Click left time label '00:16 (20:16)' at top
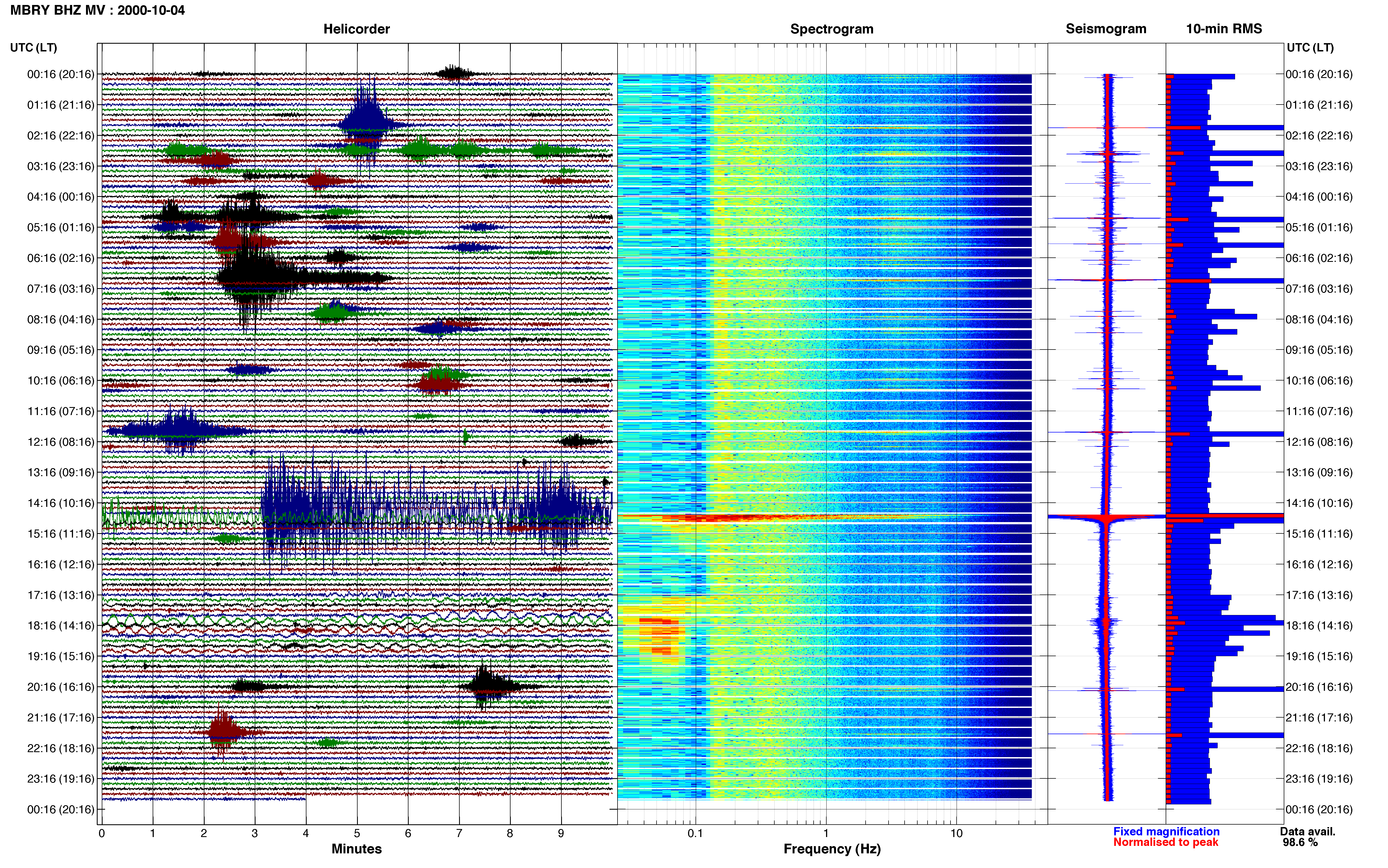1388x868 pixels. (x=61, y=74)
